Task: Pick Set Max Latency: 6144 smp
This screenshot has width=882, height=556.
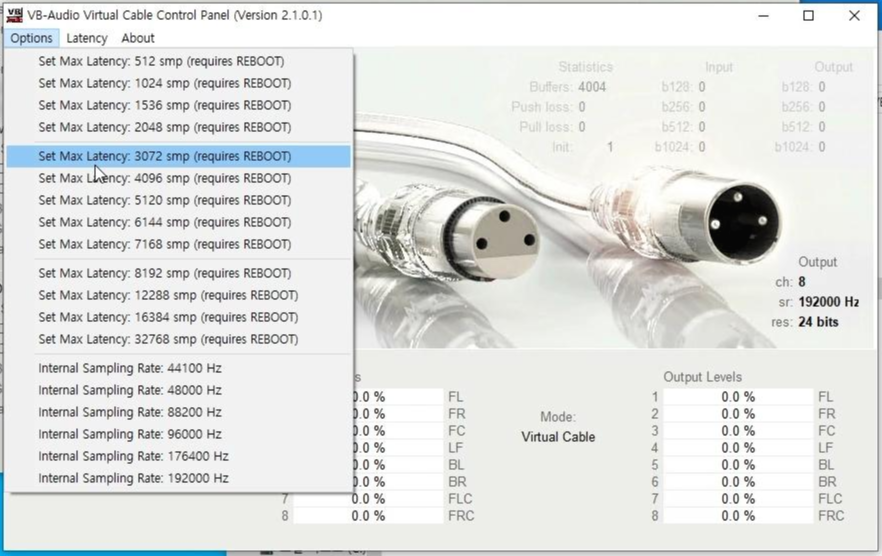Action: coord(178,222)
